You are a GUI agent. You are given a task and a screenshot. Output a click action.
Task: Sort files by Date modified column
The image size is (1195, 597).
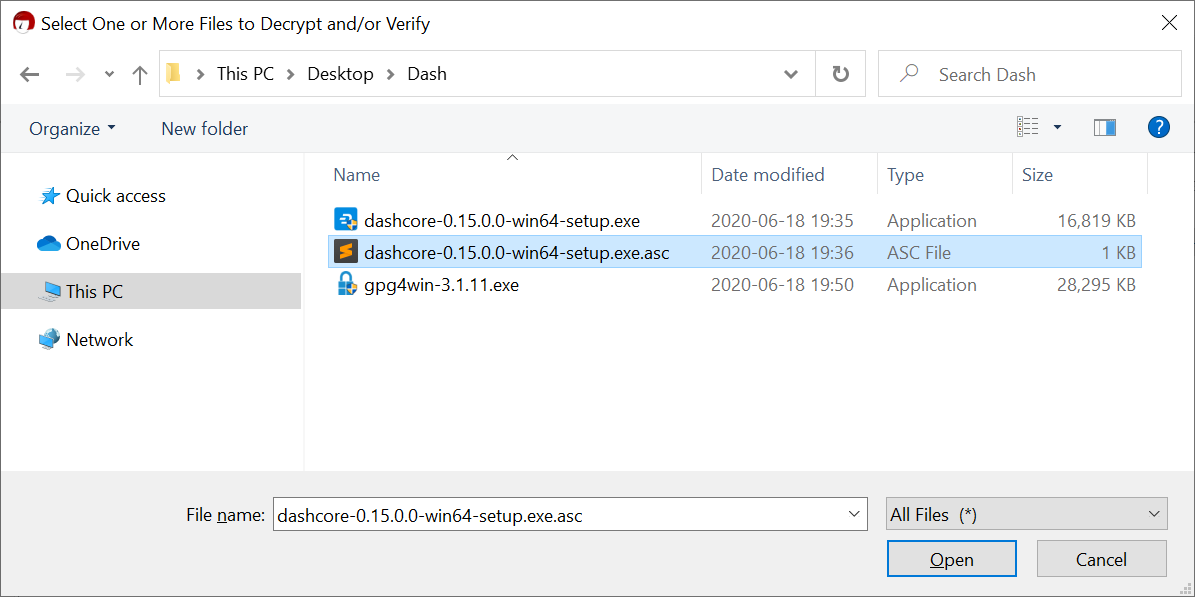click(x=767, y=175)
